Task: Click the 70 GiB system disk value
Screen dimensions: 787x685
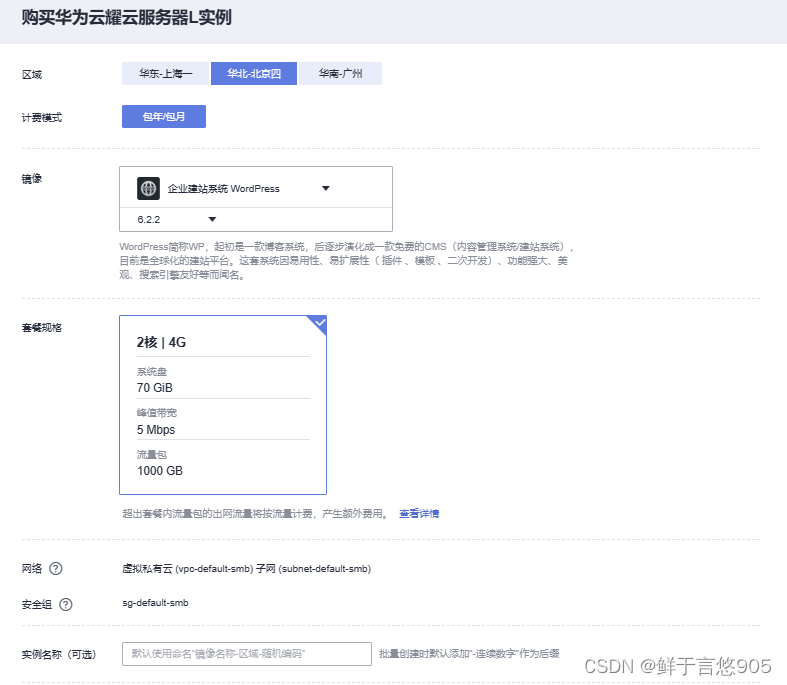Action: click(155, 388)
